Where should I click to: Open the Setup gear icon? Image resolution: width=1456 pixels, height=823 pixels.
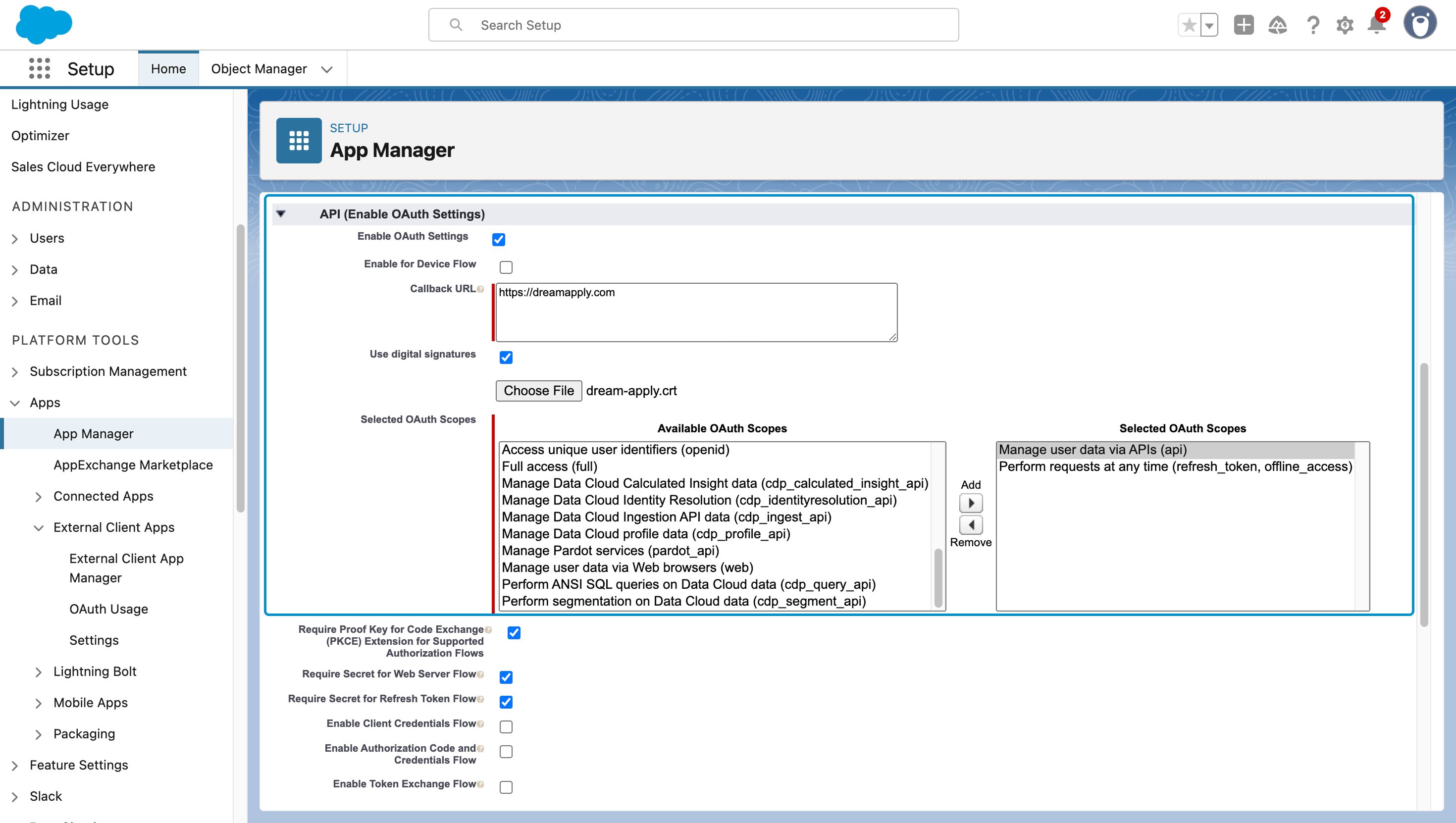pos(1345,25)
